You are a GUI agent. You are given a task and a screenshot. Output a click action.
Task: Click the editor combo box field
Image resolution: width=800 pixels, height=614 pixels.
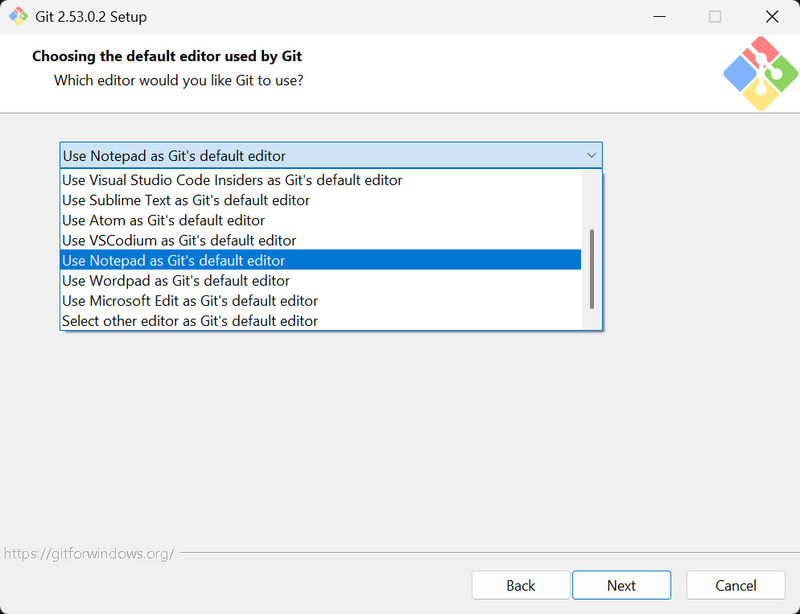pos(320,156)
